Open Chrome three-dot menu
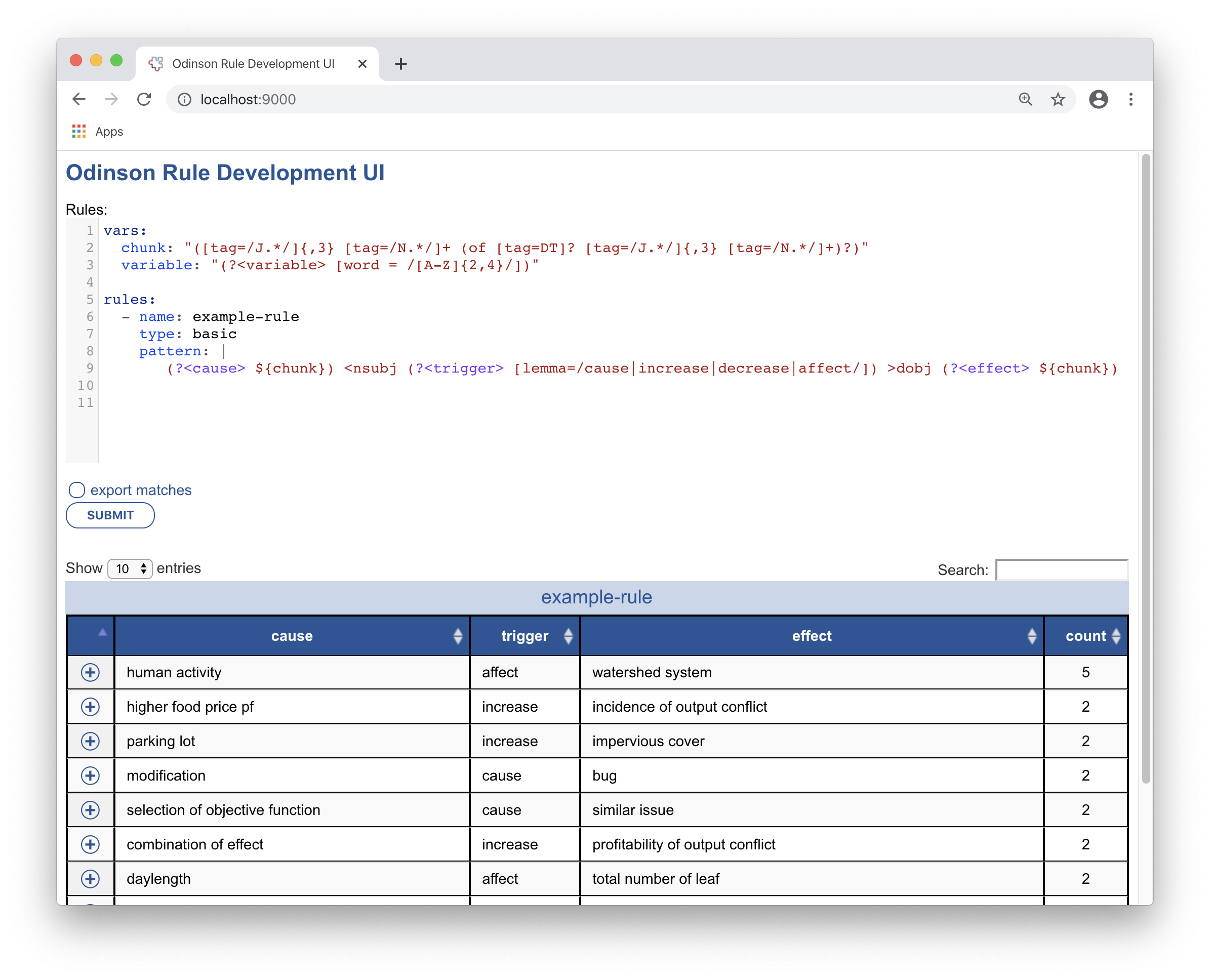Screen dimensions: 1210x980 click(1131, 99)
